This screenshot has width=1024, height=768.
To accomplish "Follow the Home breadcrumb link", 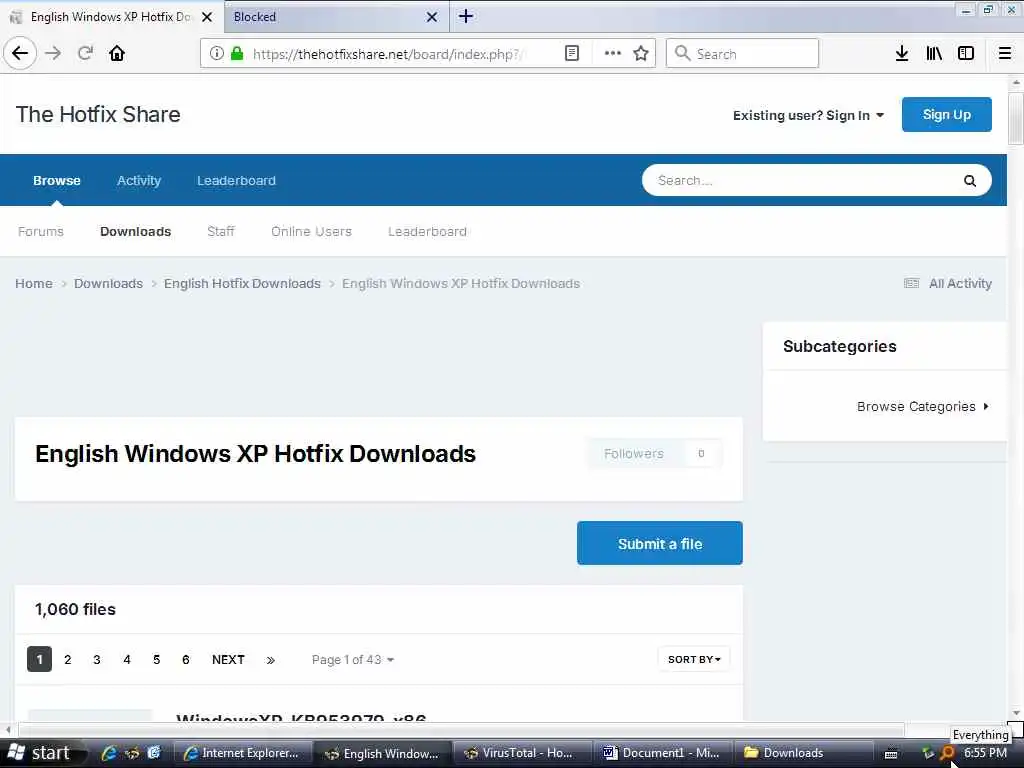I will (x=34, y=283).
